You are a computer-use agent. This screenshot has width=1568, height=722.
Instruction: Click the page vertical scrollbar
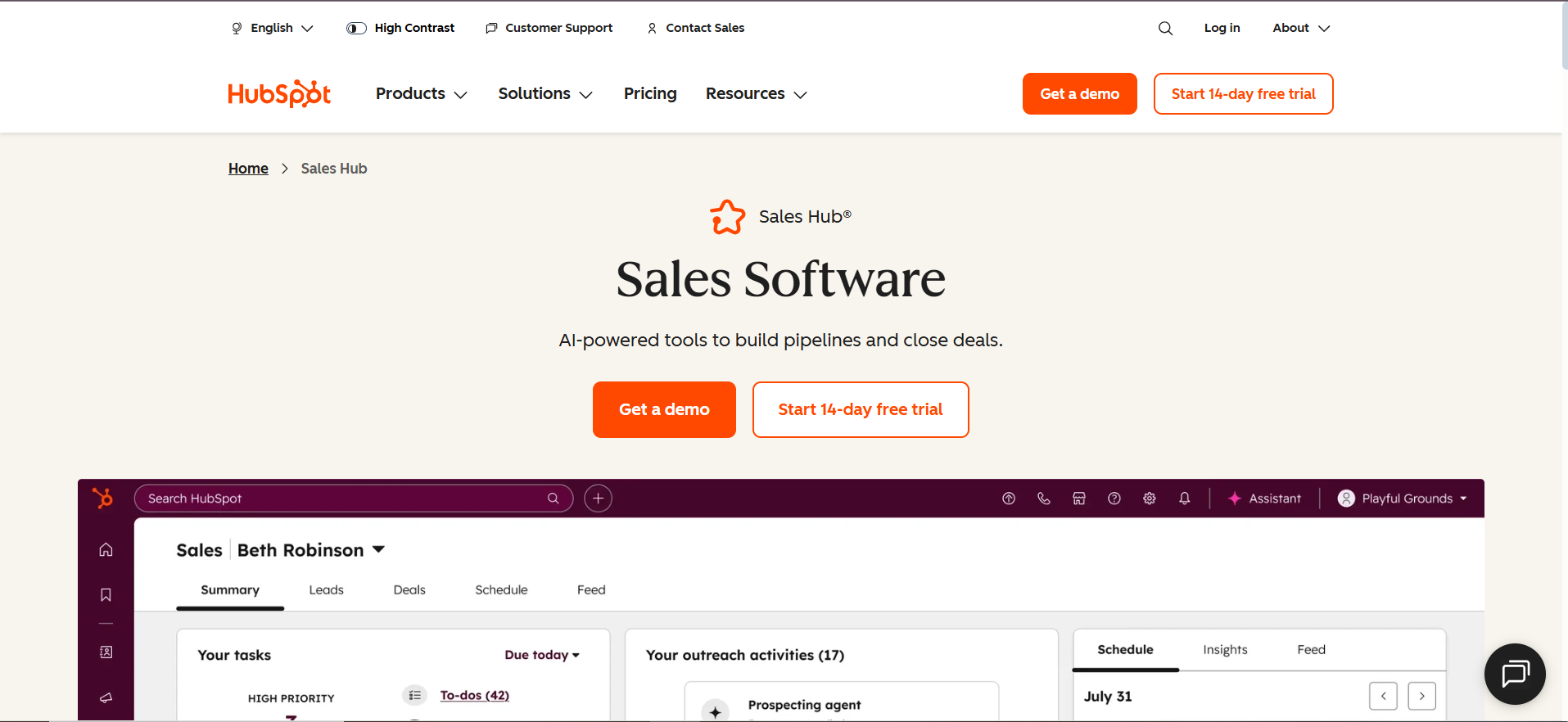coord(1564,37)
